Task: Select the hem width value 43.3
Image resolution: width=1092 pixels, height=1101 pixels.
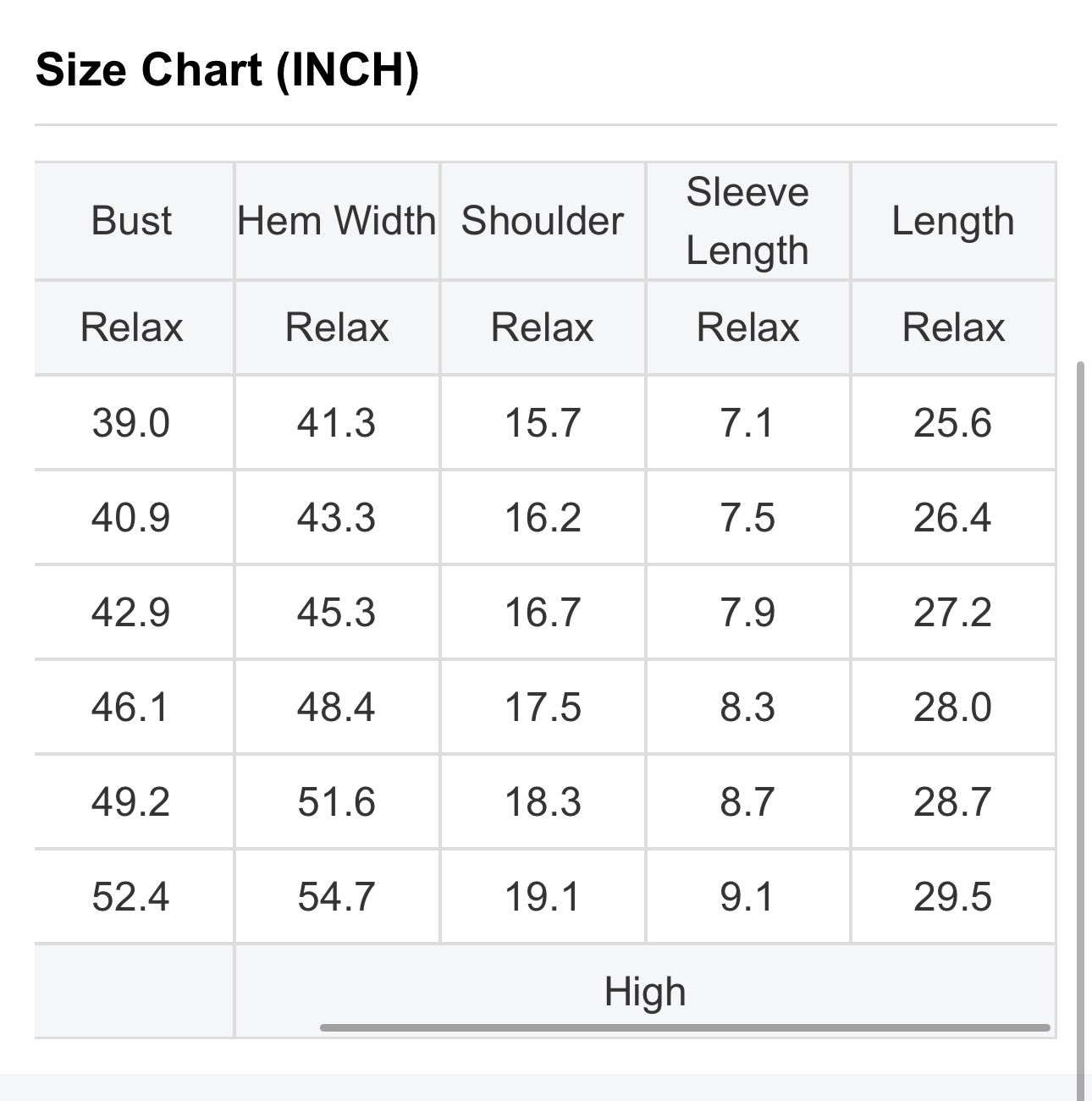Action: click(x=337, y=517)
